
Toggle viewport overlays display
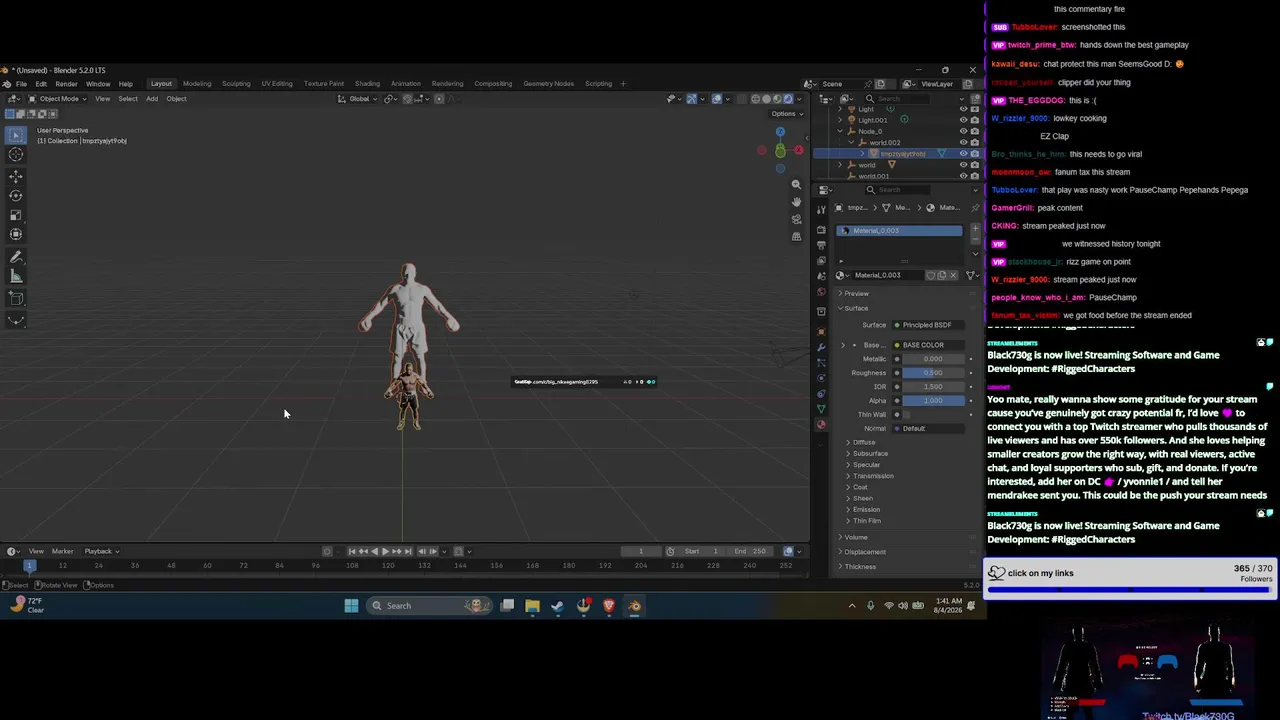(x=716, y=99)
